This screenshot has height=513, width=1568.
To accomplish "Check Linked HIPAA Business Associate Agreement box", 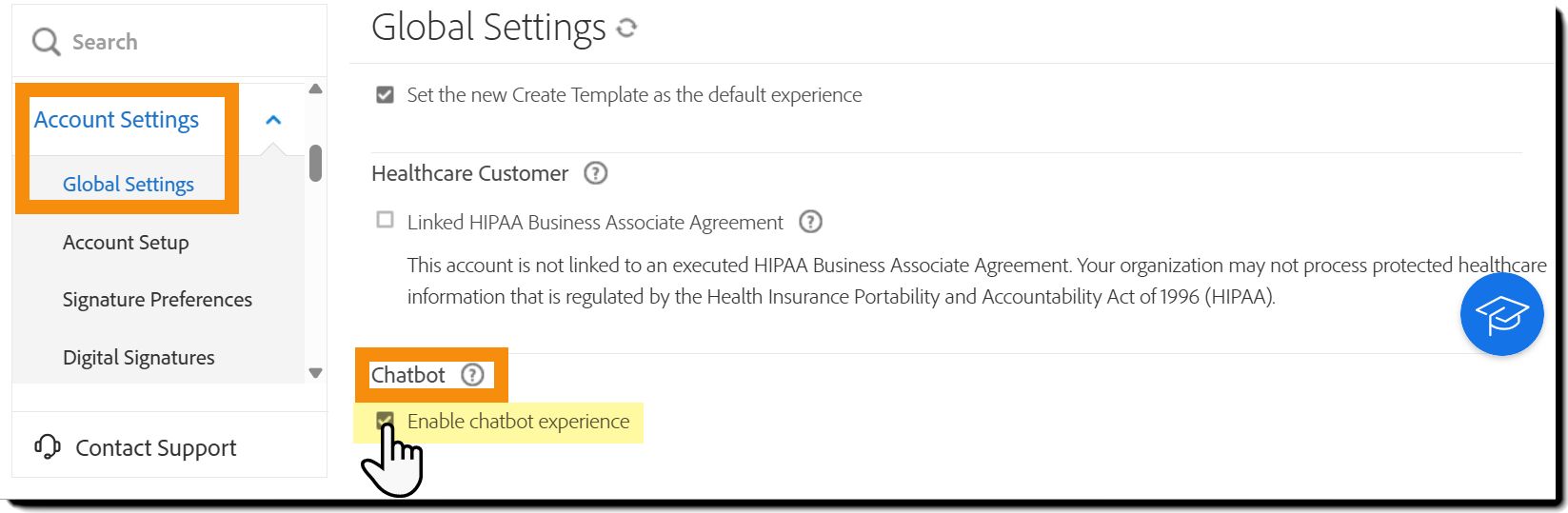I will coord(386,221).
